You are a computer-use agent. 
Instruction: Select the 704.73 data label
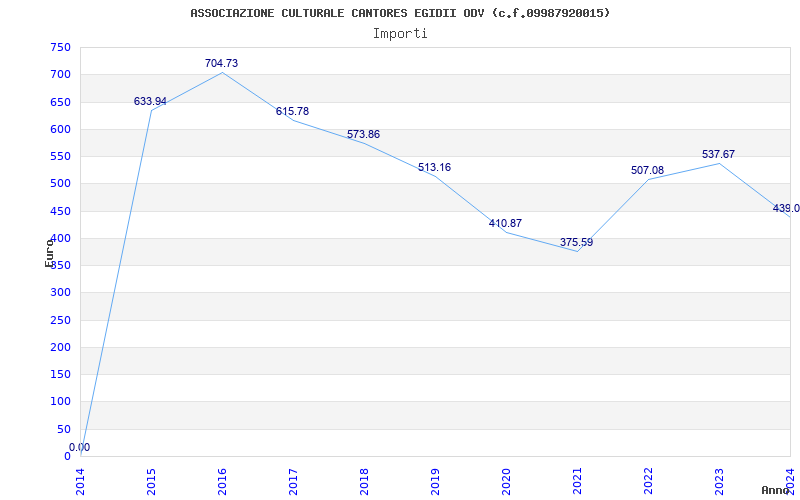pyautogui.click(x=221, y=63)
